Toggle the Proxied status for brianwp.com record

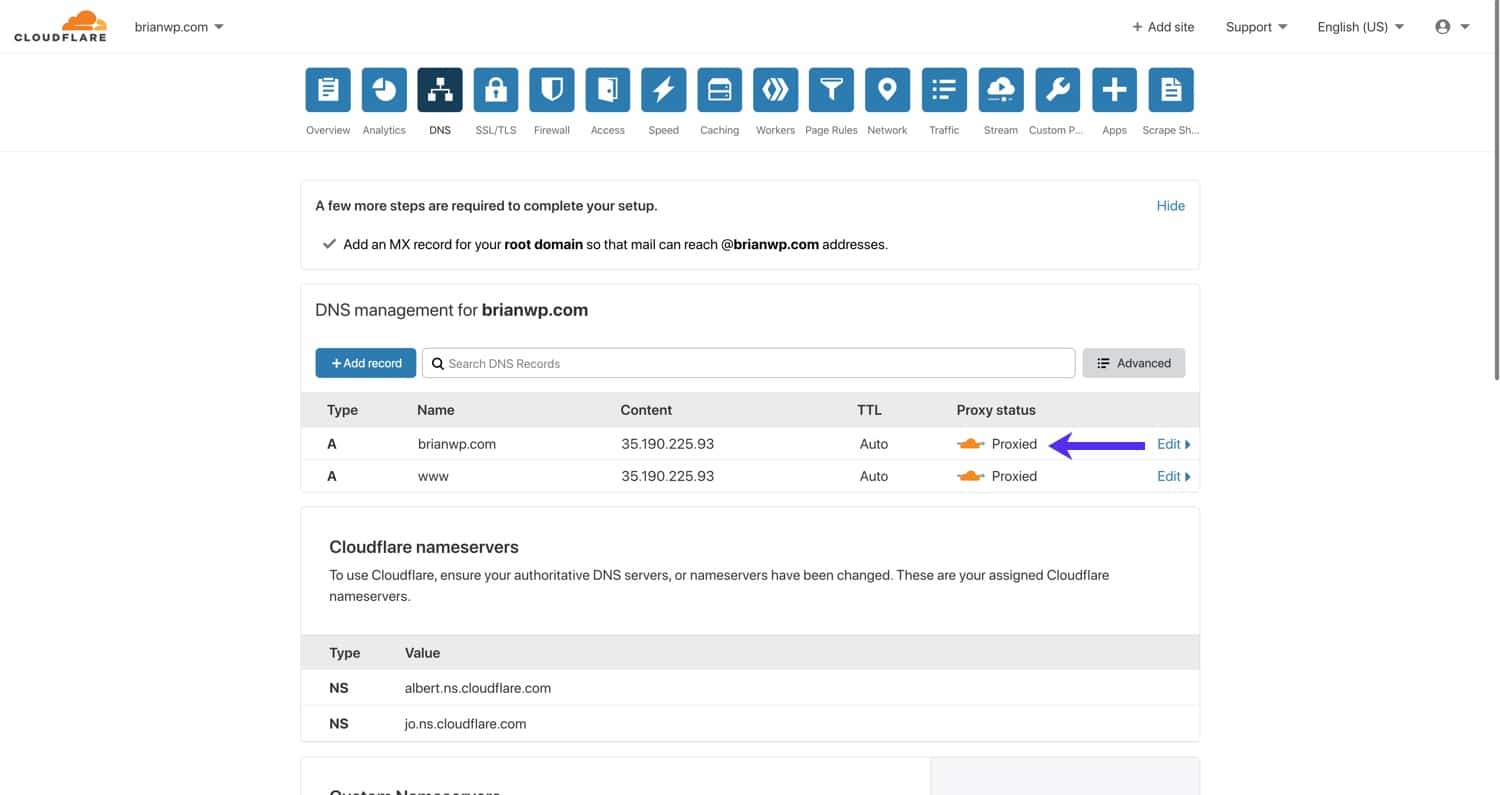[971, 443]
